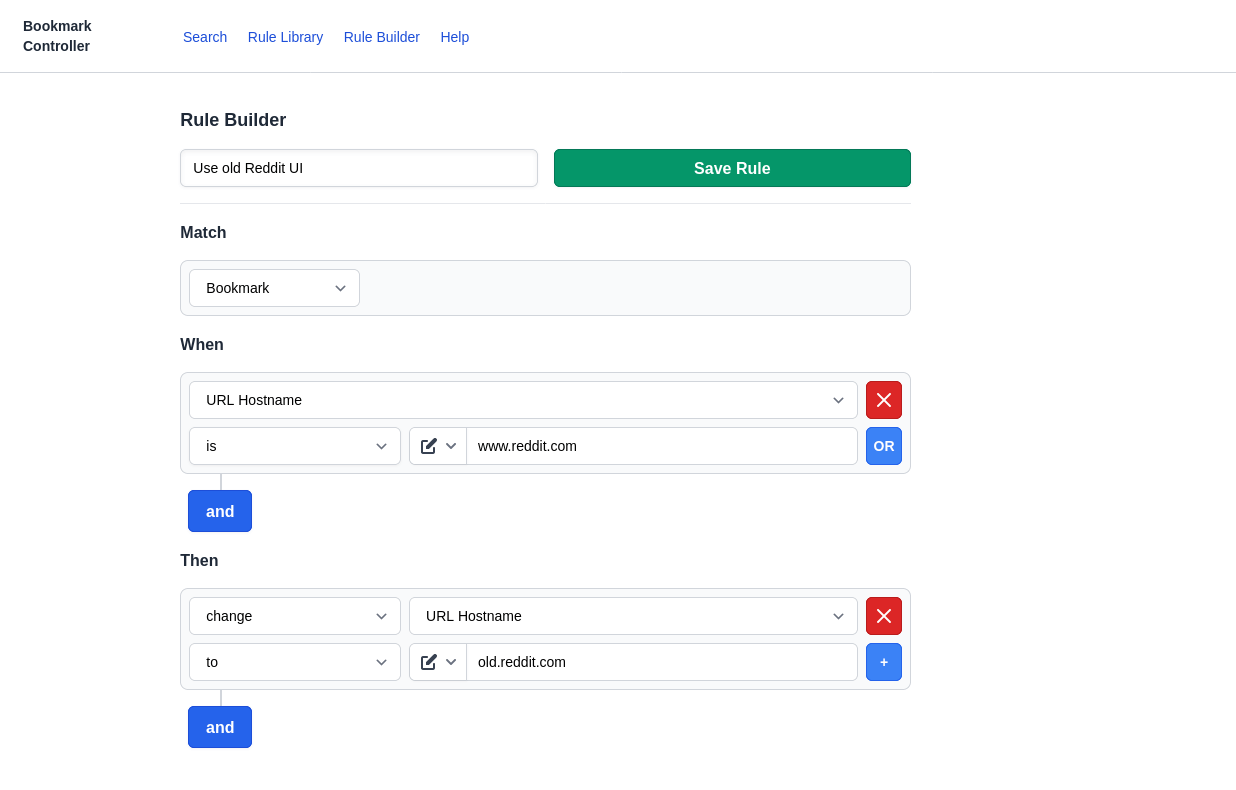Screen dimensions: 1236x790
Task: Open the Match type Bookmark dropdown
Action: tap(274, 288)
